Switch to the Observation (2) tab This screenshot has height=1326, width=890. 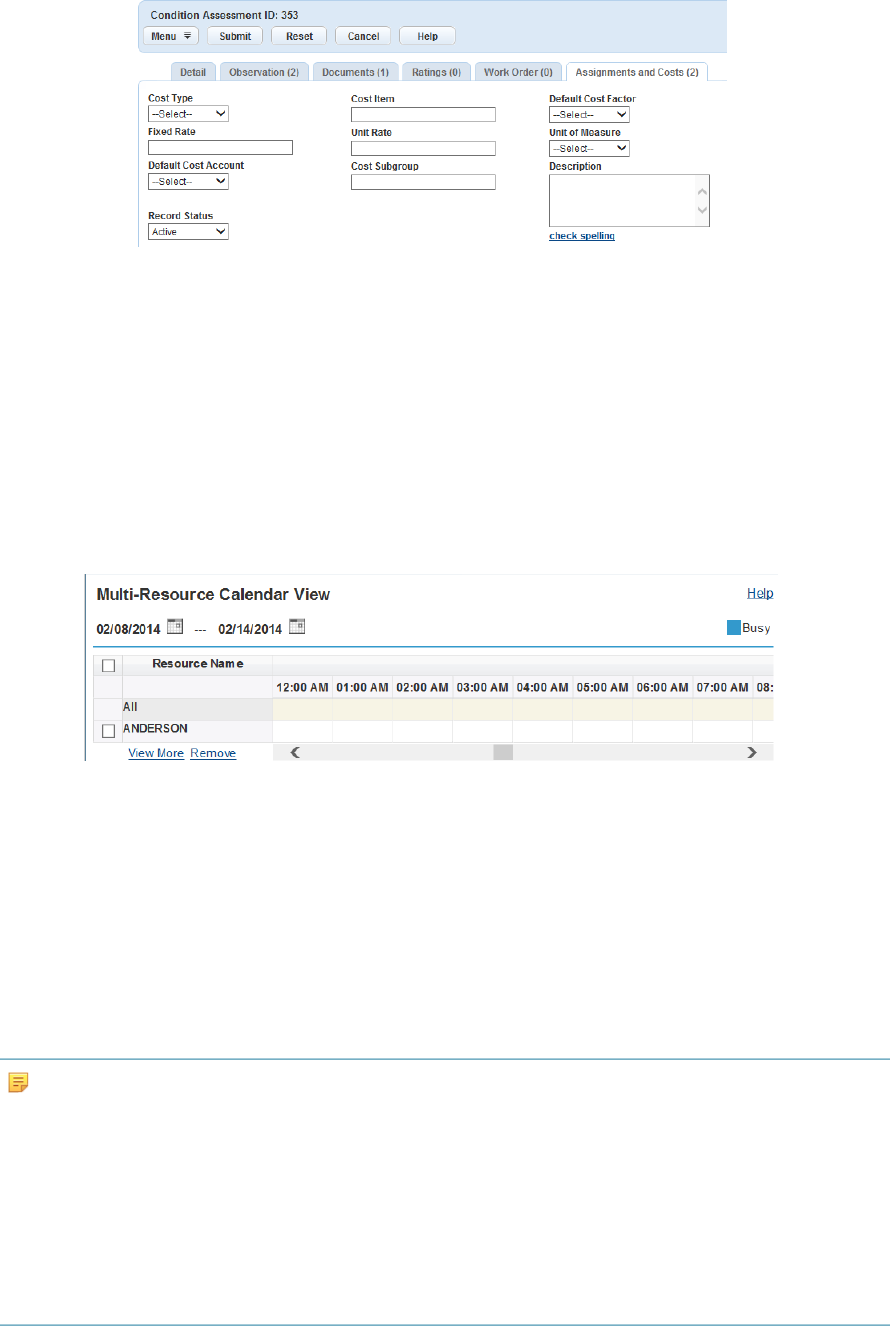[x=264, y=72]
